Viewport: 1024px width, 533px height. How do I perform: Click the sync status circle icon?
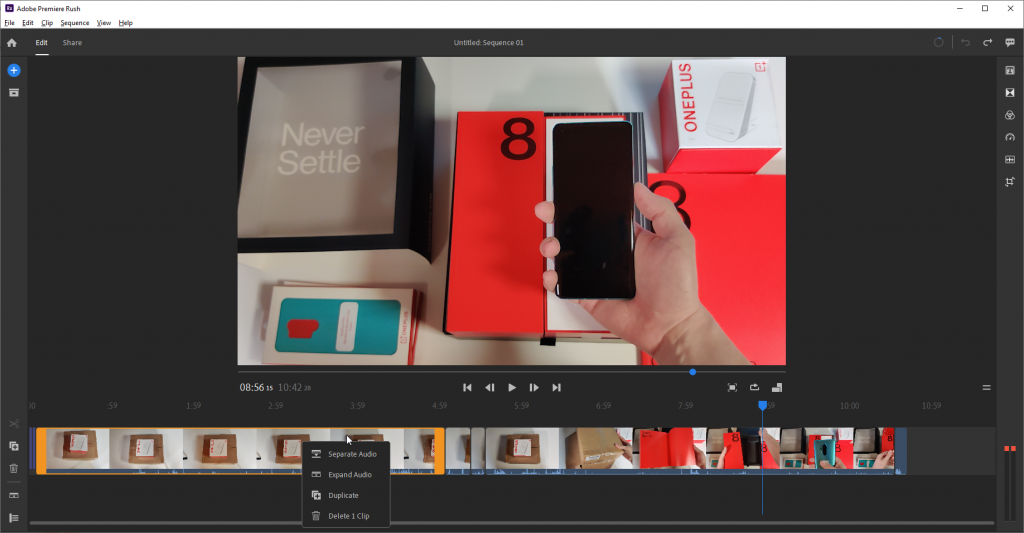(938, 42)
